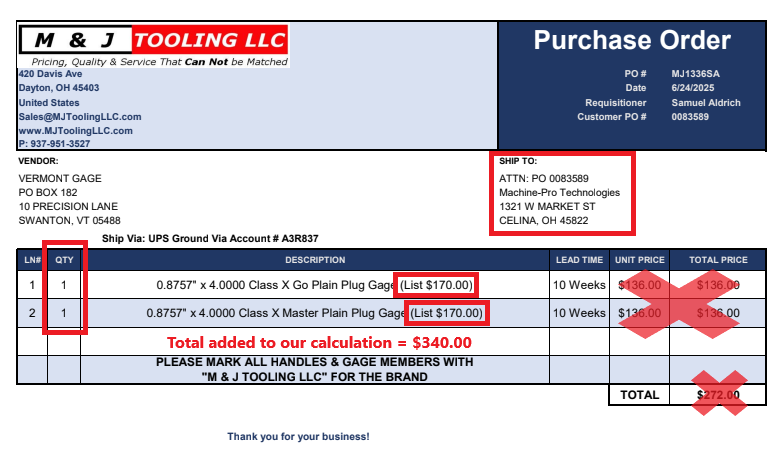This screenshot has height=454, width=784.
Task: Click the Ship Via UPS Ground account line
Action: tap(210, 238)
